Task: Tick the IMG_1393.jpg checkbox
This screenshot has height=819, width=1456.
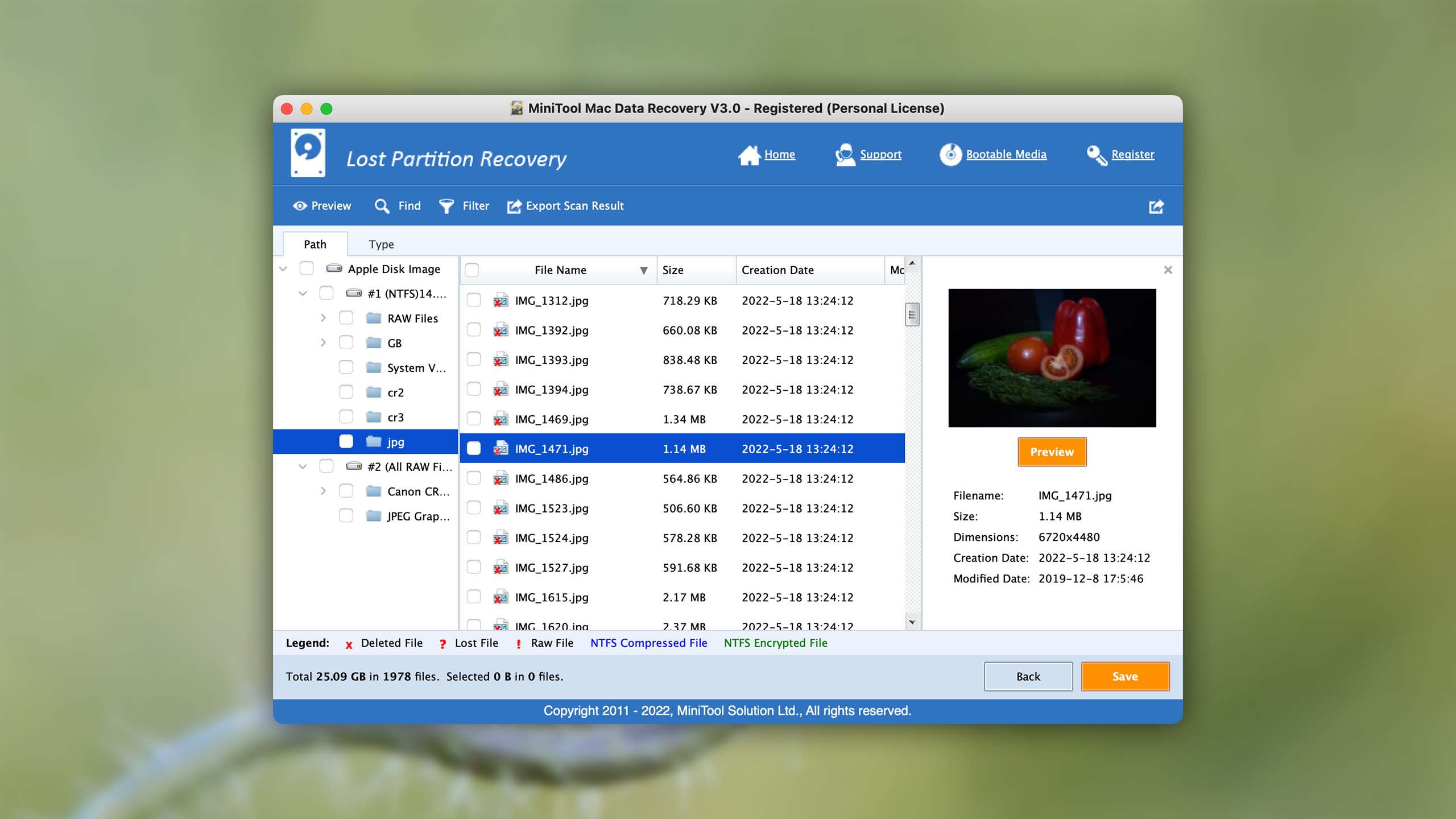Action: point(473,359)
